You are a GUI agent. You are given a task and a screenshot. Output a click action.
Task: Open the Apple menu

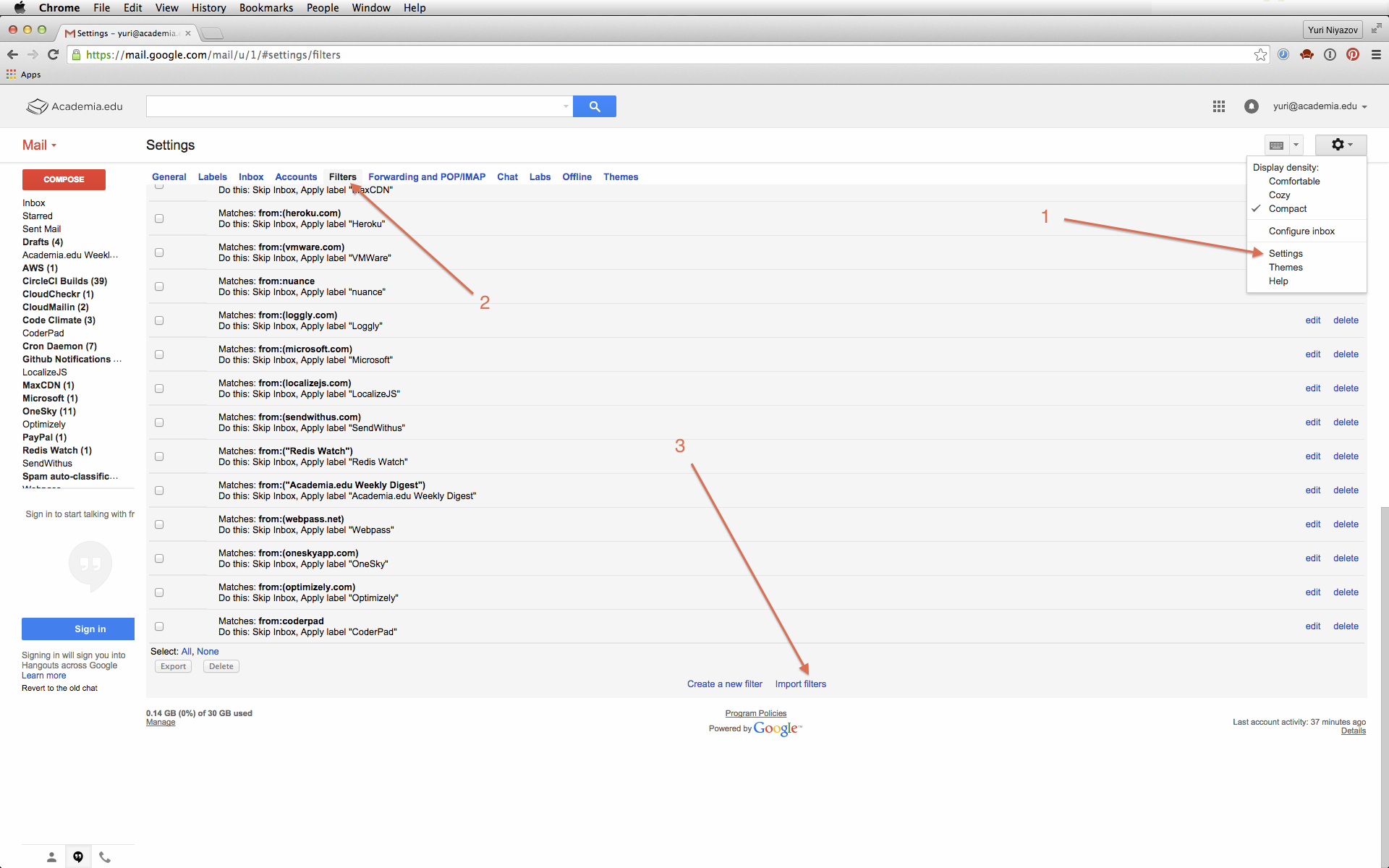point(20,8)
